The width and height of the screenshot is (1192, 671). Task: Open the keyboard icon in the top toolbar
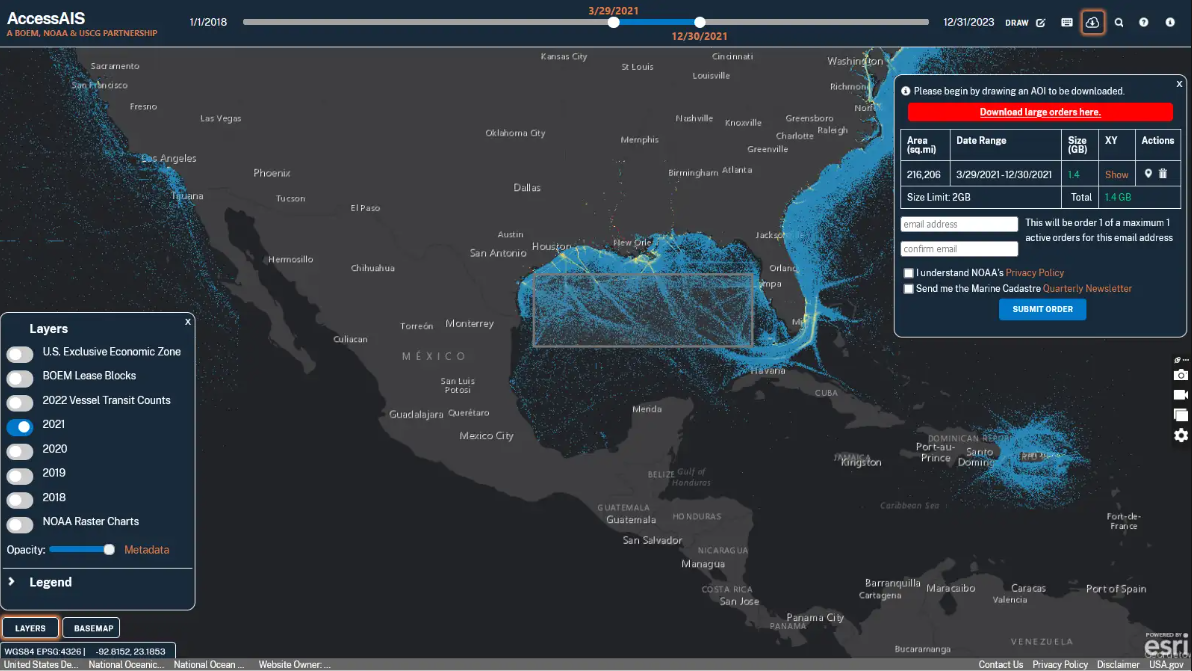point(1067,23)
